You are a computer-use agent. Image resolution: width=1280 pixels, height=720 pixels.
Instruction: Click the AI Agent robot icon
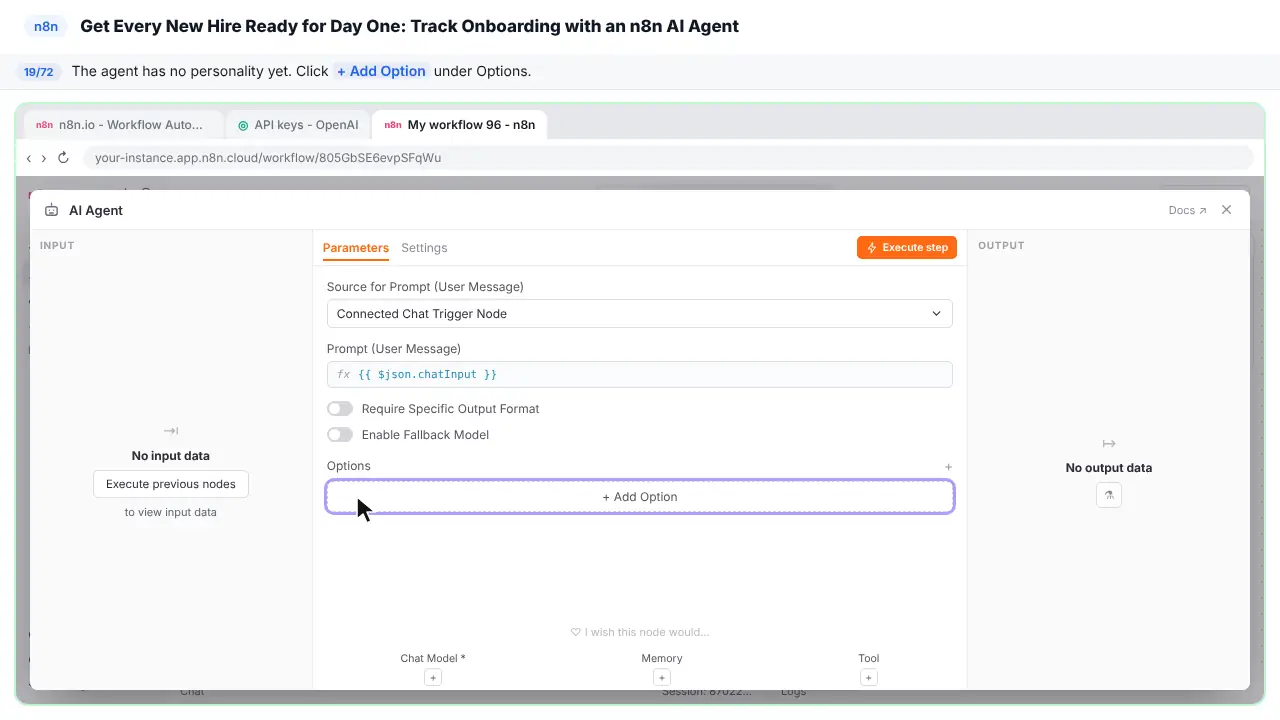click(x=52, y=211)
